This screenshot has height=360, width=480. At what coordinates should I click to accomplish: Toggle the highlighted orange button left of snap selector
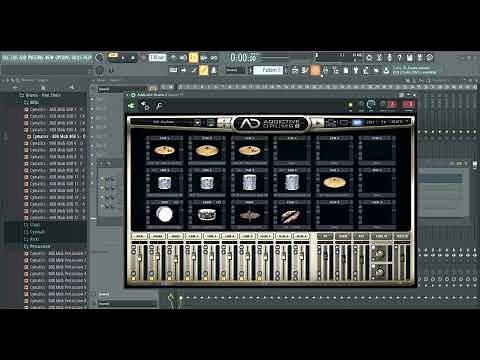point(203,70)
